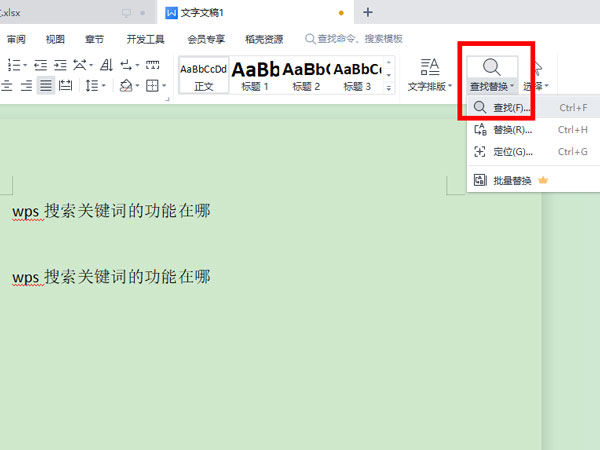Click the first line of document text
This screenshot has width=600, height=450.
click(111, 211)
